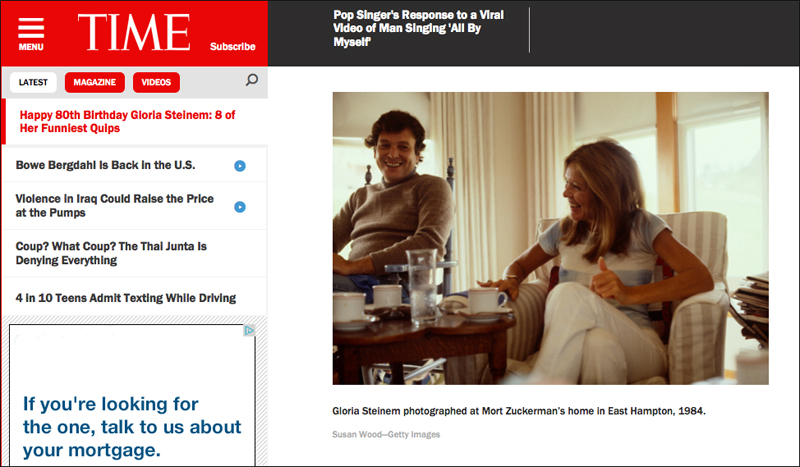Click the Gloria Steinem photograph

pyautogui.click(x=550, y=238)
